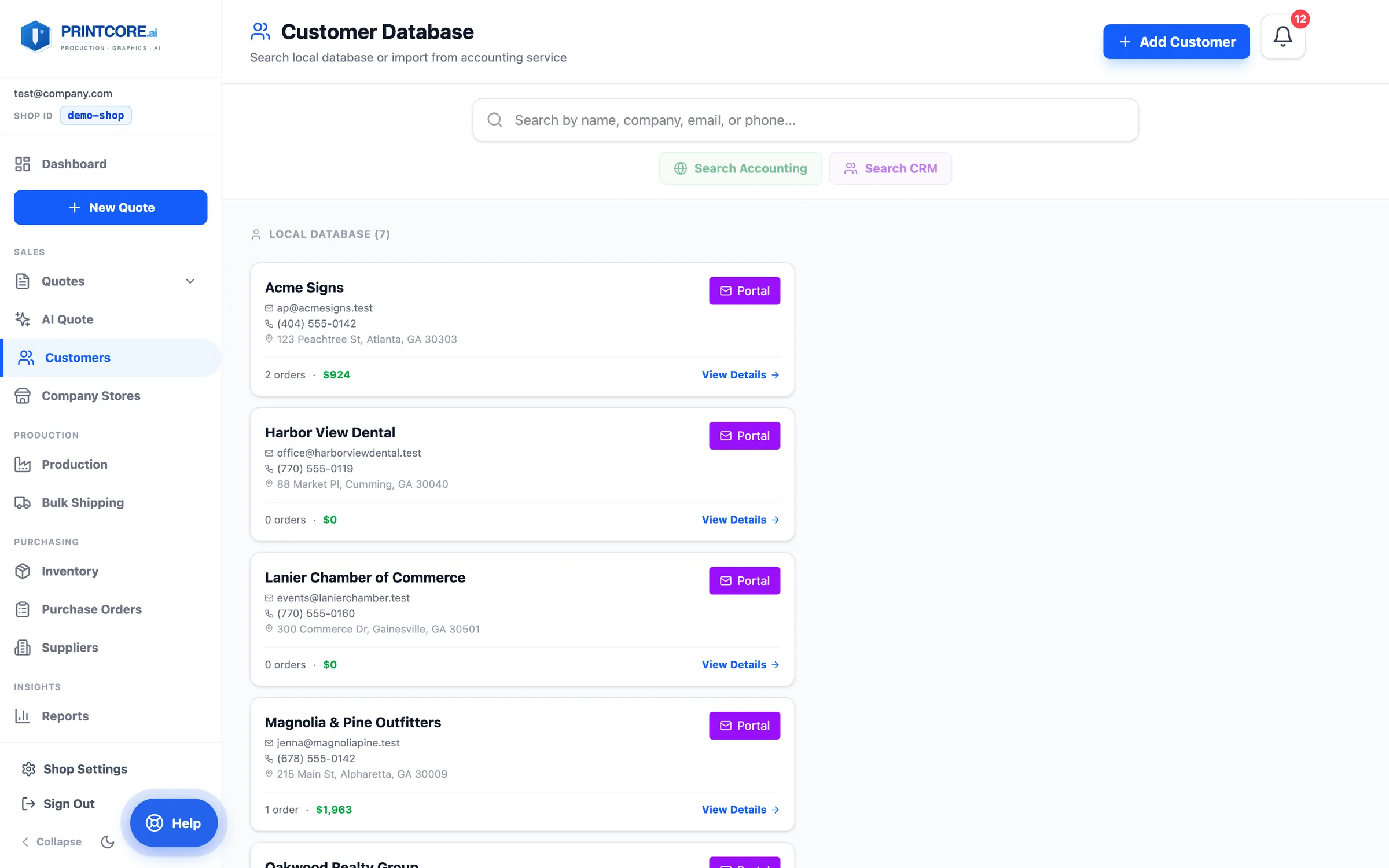The image size is (1389, 868).
Task: Click the Customer Database header icon
Action: [260, 32]
